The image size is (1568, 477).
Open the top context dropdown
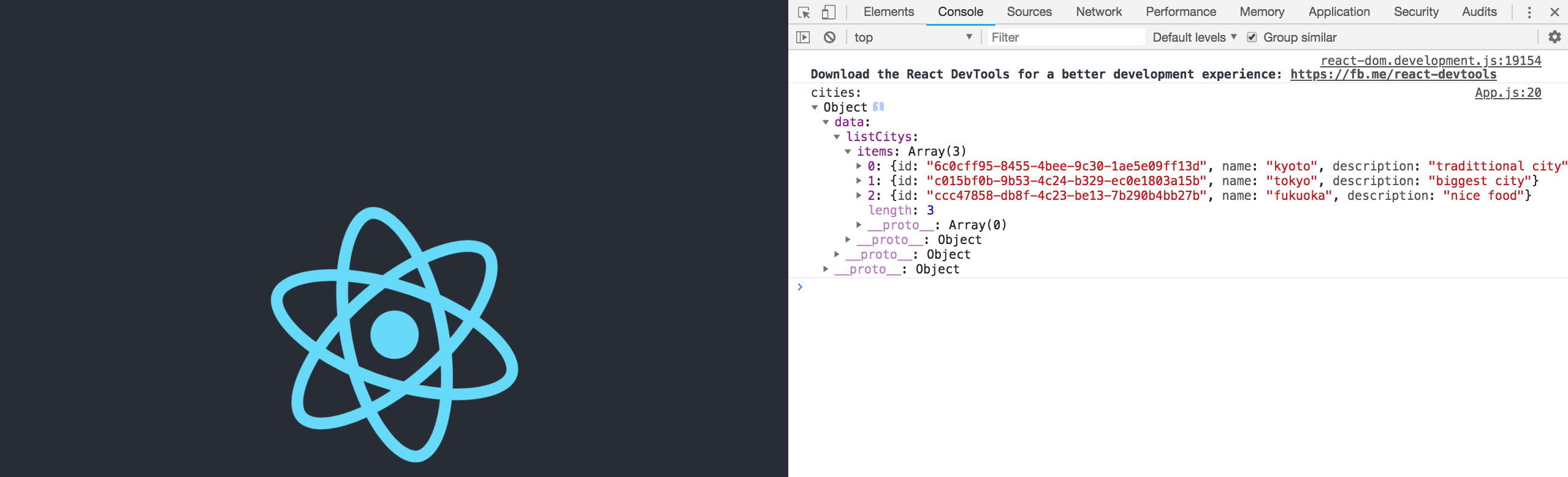(x=913, y=37)
